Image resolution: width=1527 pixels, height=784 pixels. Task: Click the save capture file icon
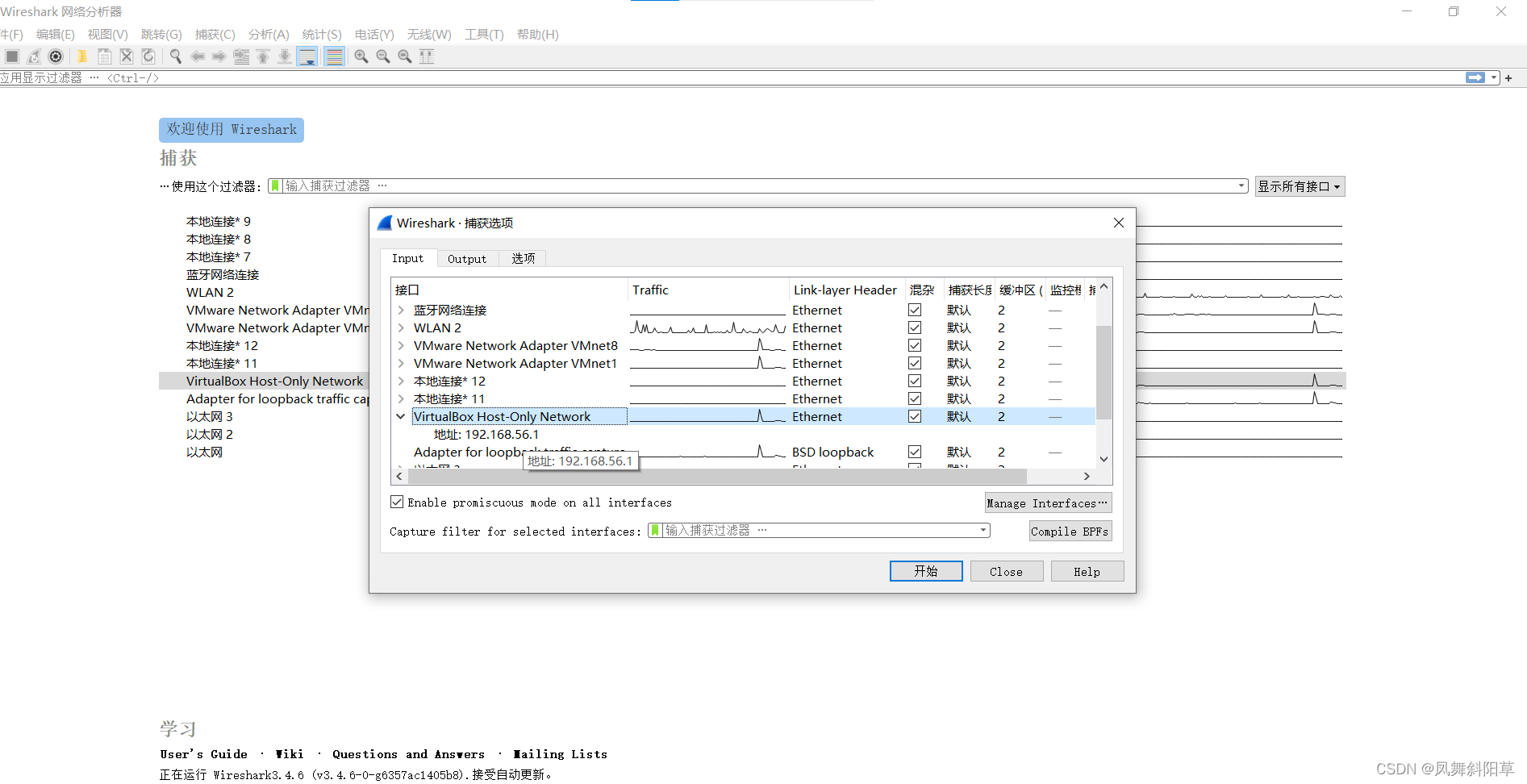[104, 56]
